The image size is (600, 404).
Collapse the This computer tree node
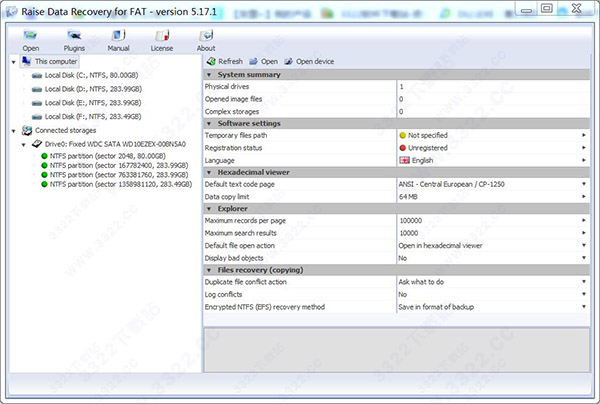14,62
